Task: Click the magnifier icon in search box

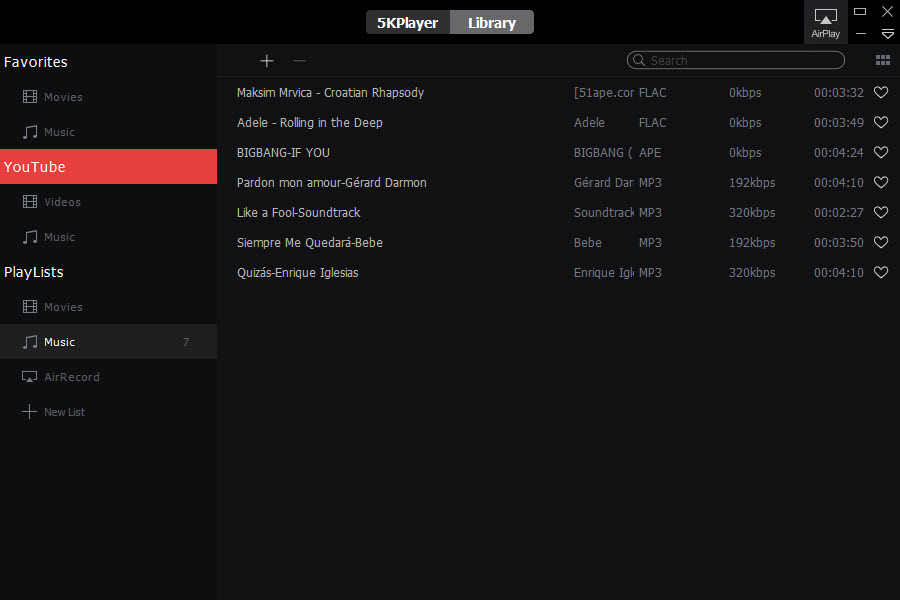Action: coord(638,60)
